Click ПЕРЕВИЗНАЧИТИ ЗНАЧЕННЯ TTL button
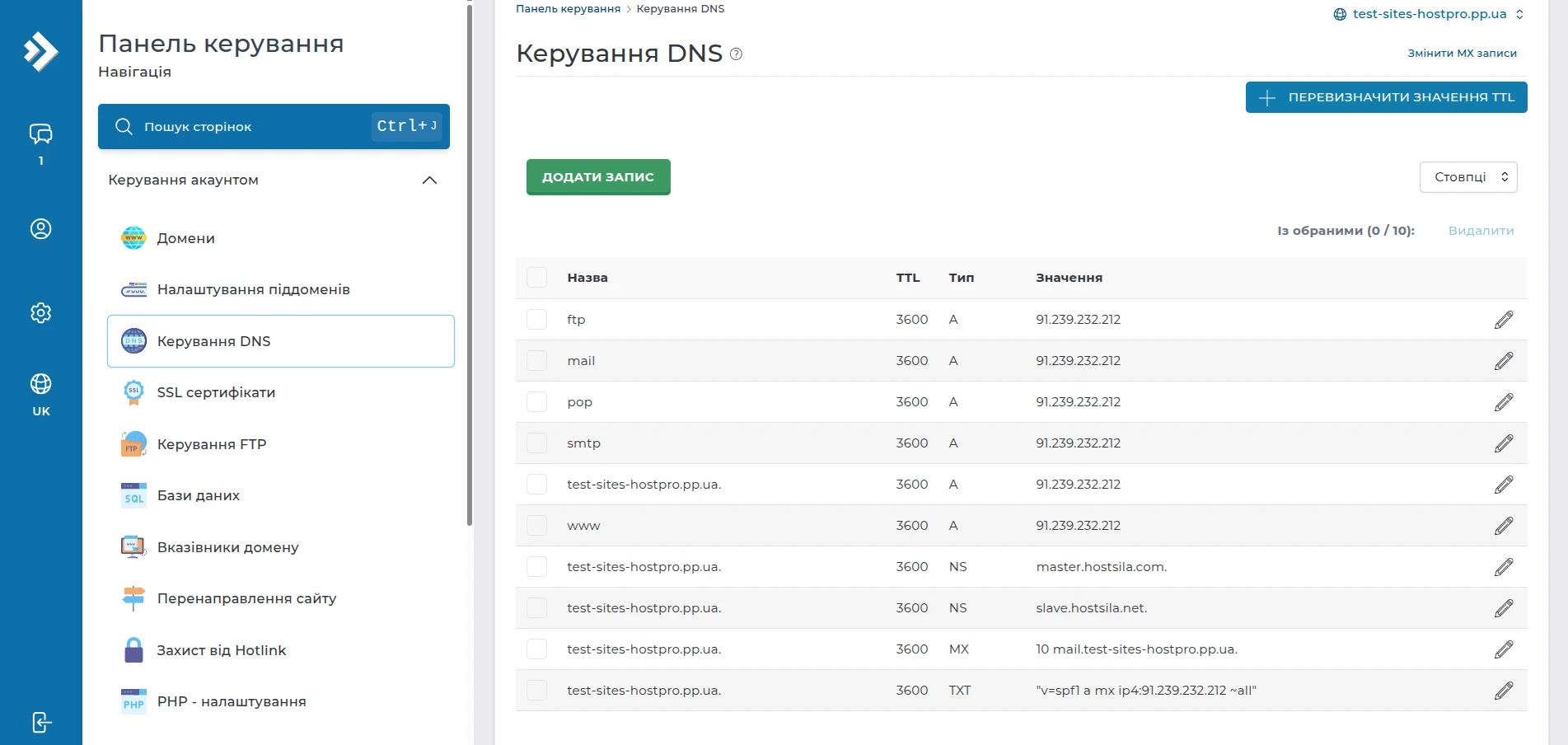This screenshot has height=745, width=1568. [x=1386, y=97]
